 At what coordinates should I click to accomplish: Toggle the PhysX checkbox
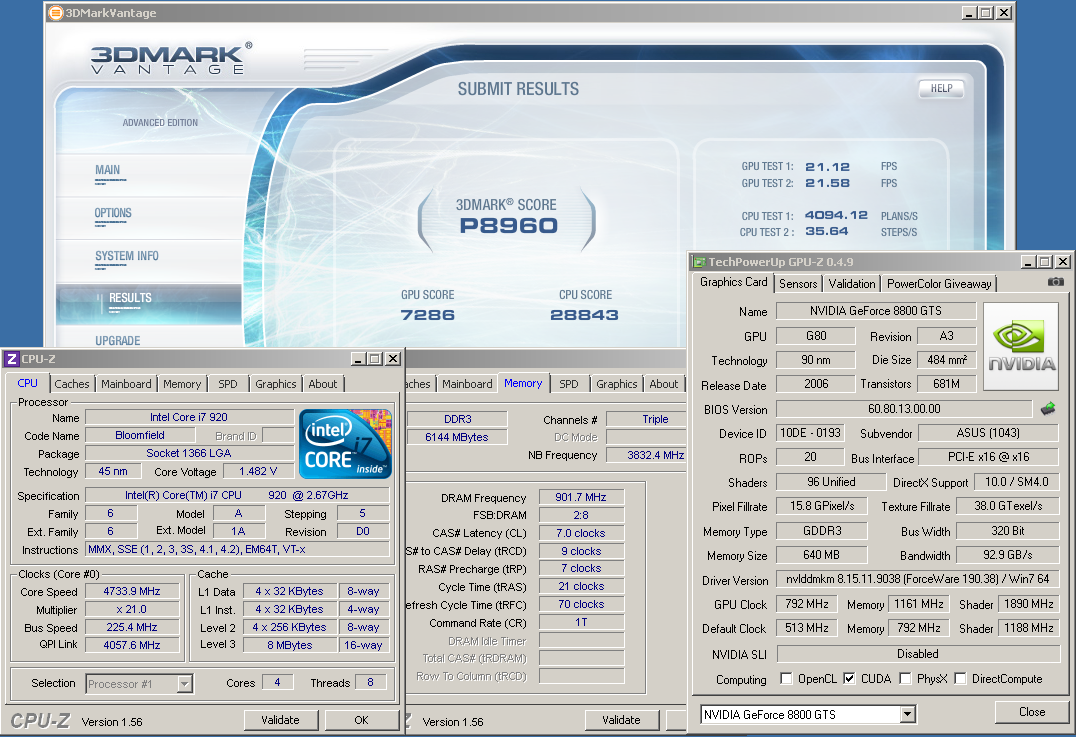point(906,679)
